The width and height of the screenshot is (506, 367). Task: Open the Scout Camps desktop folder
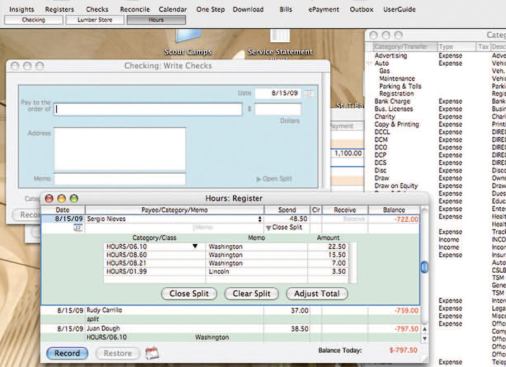188,43
